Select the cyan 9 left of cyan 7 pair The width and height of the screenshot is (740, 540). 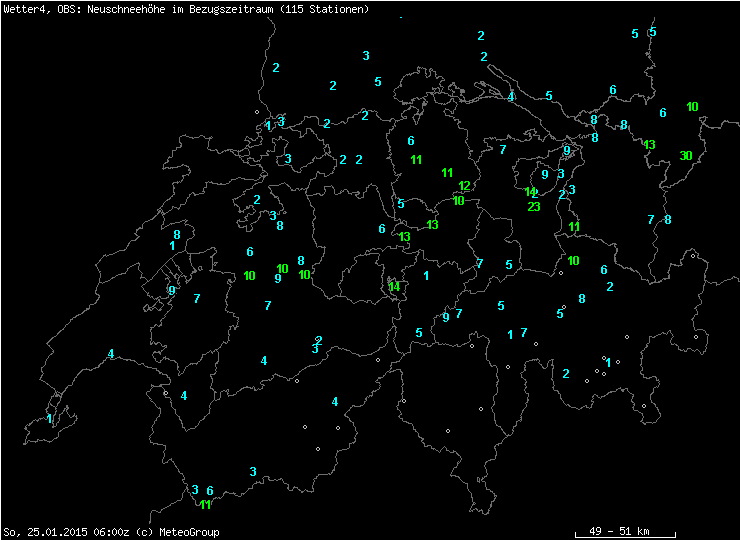[446, 318]
